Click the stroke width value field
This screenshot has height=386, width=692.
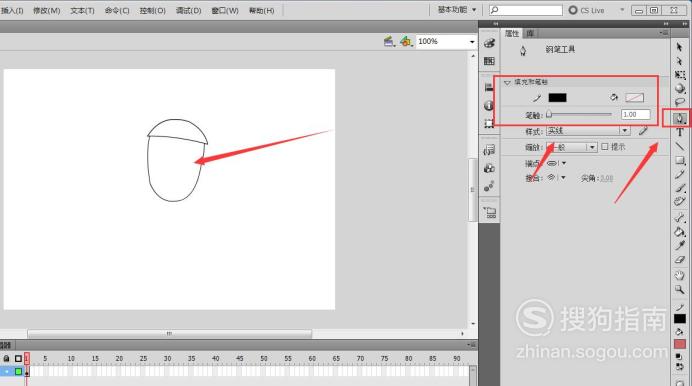(635, 115)
